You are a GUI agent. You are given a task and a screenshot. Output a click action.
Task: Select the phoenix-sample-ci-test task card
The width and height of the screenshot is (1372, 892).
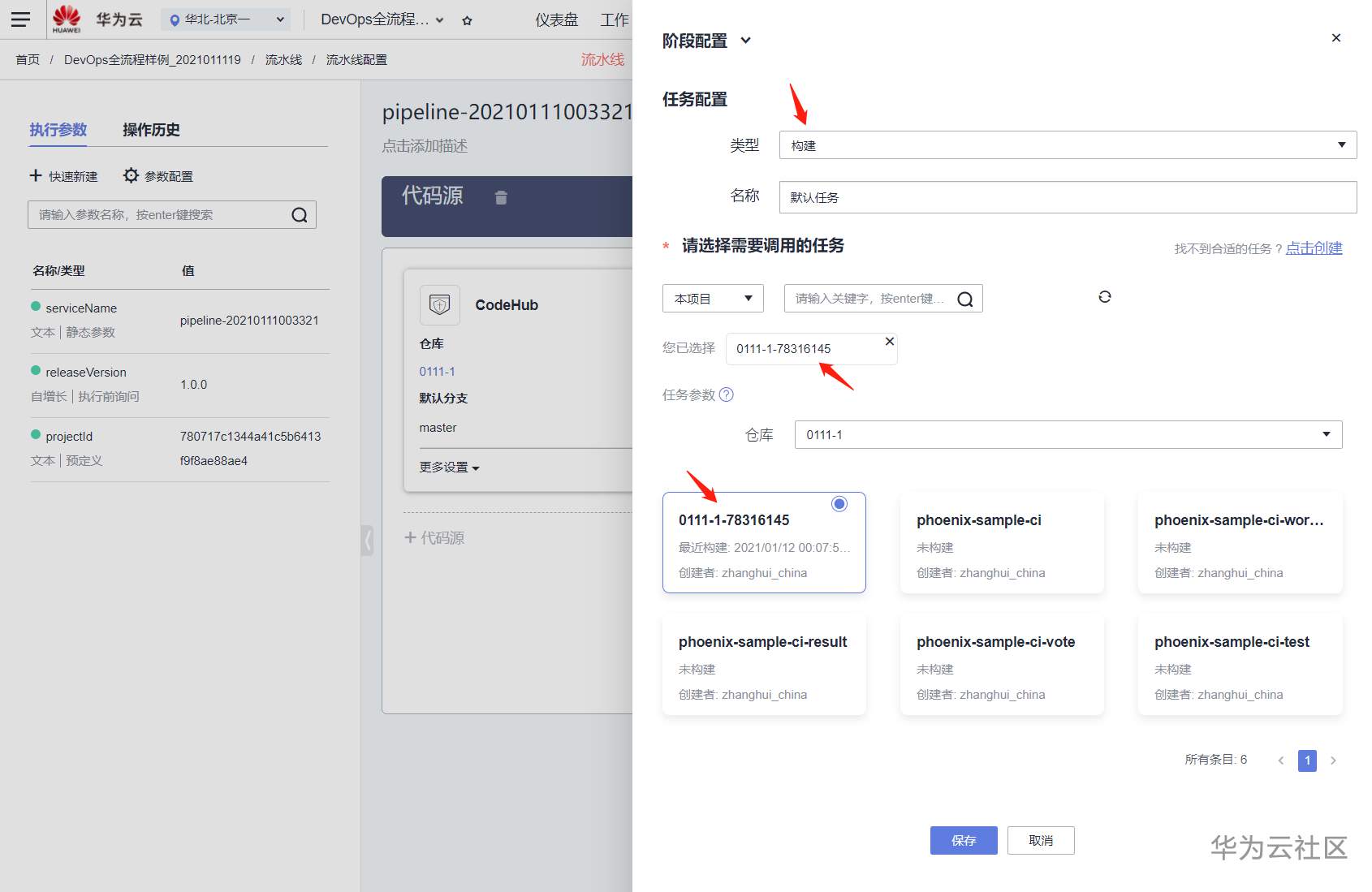1240,665
